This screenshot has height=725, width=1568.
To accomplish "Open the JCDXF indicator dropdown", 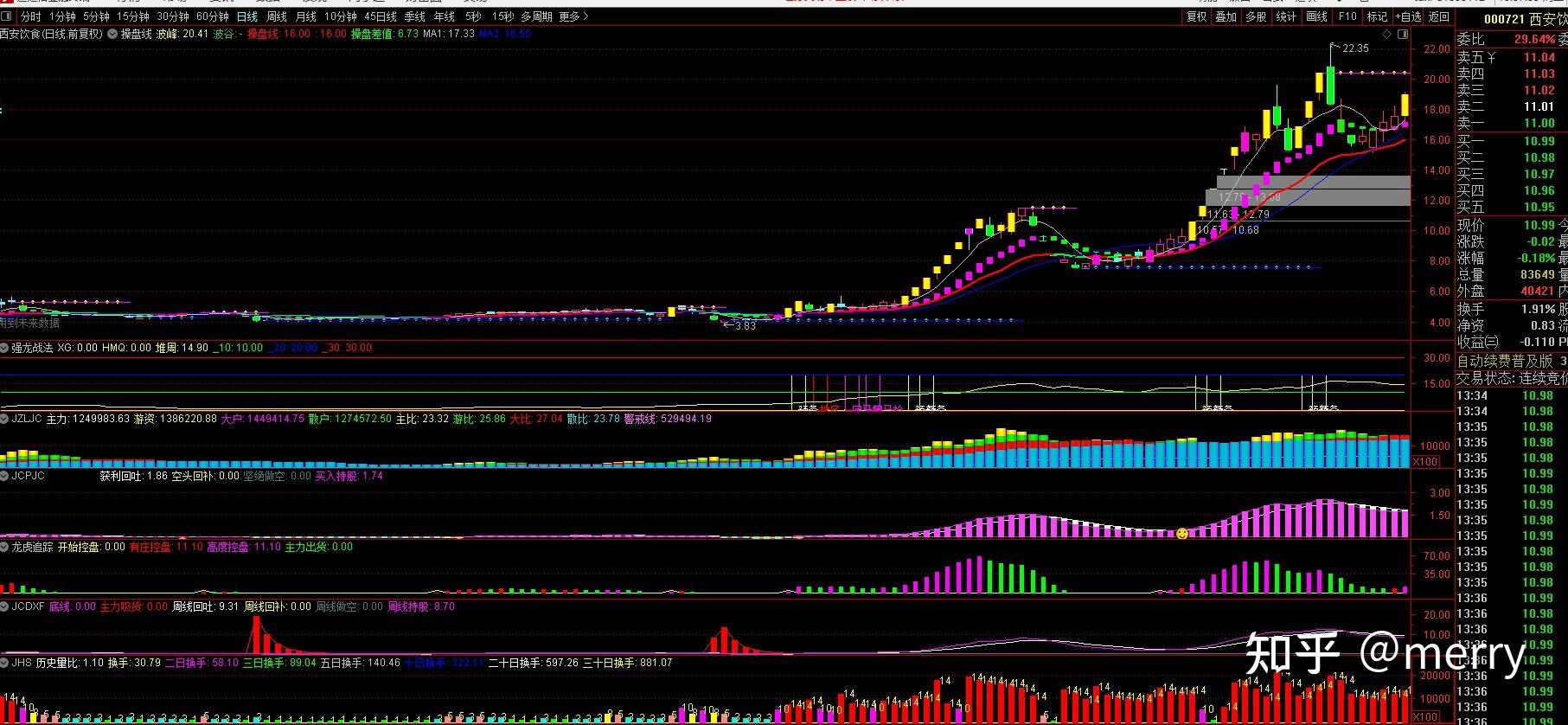I will tap(5, 606).
